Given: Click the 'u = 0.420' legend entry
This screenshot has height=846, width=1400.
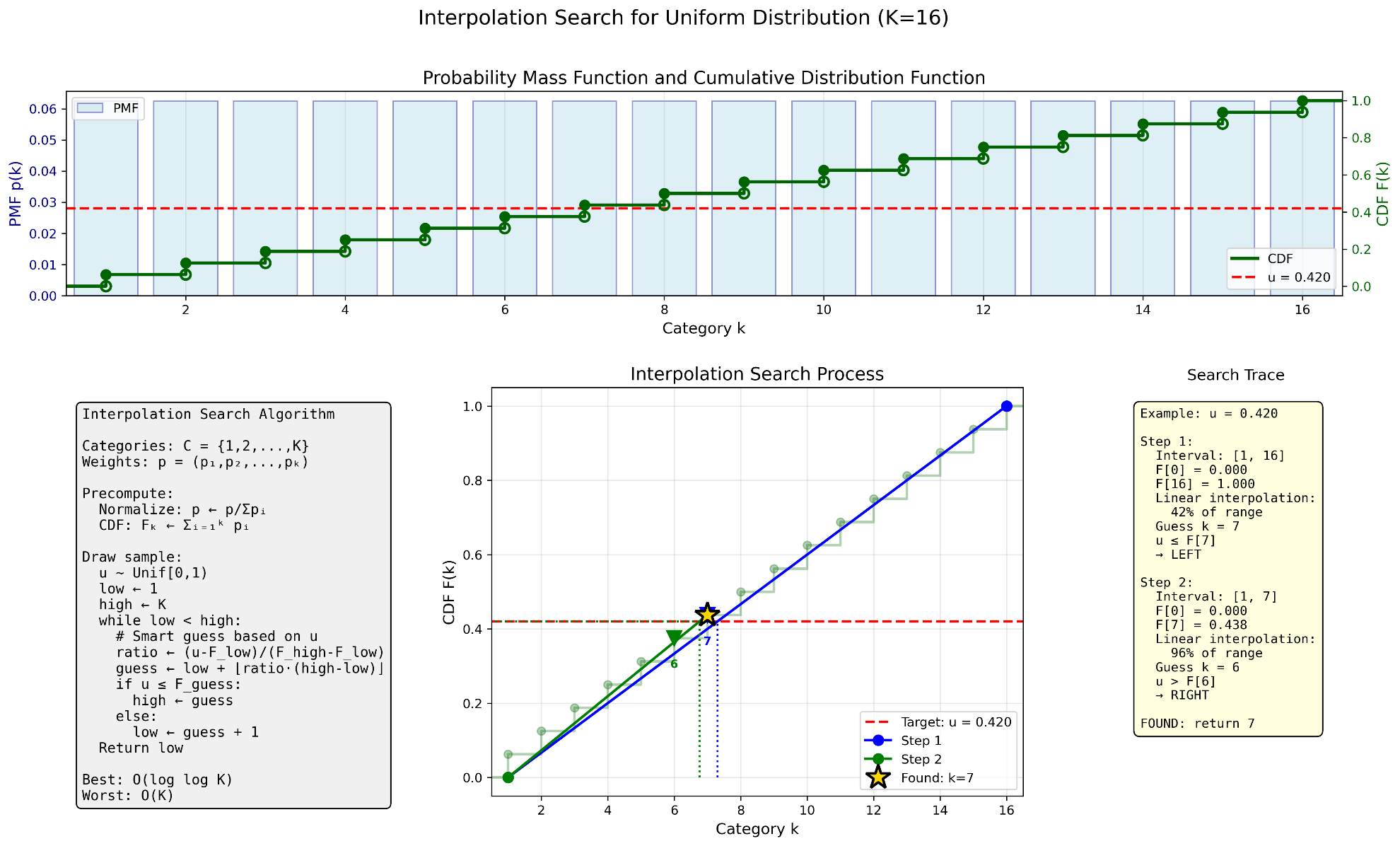Looking at the screenshot, I should click(1280, 277).
